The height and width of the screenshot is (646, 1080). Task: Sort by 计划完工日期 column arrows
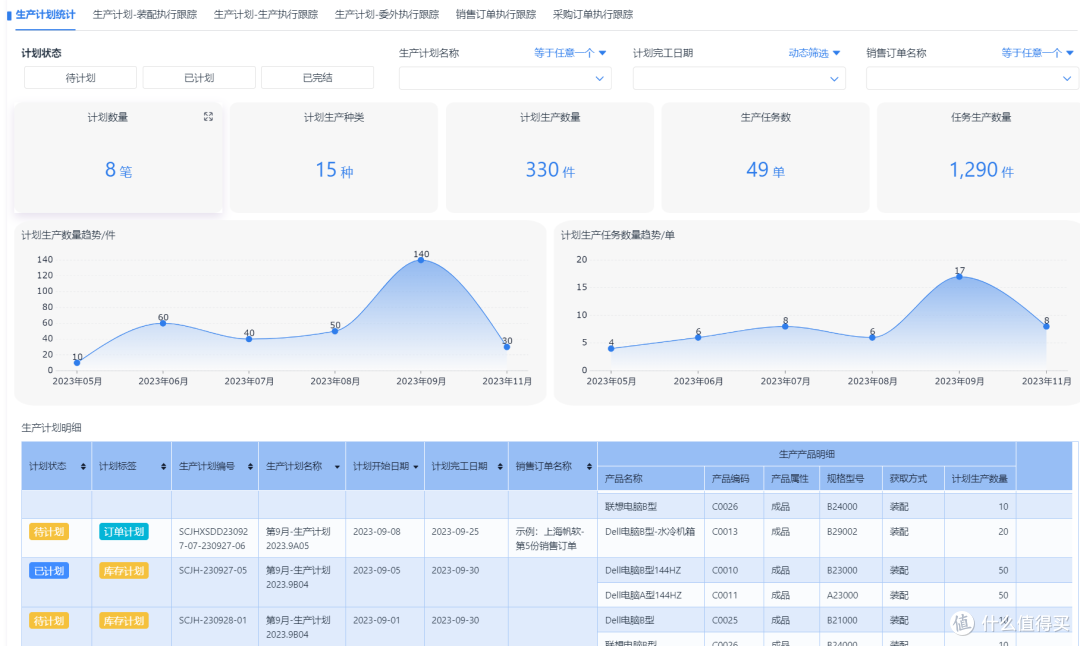(500, 466)
